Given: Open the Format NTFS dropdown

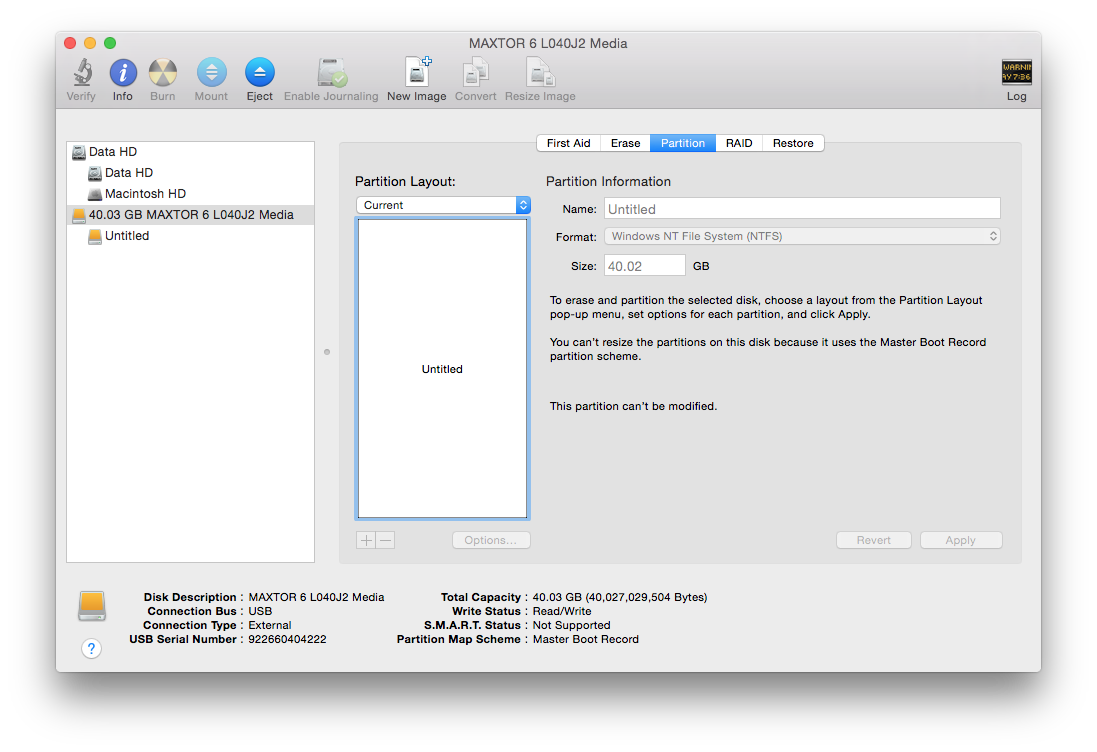Looking at the screenshot, I should [x=802, y=236].
